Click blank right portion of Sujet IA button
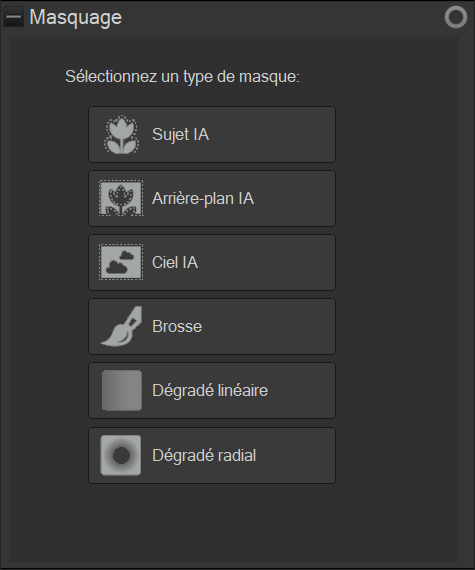Screen dimensions: 475x570 click(273, 135)
